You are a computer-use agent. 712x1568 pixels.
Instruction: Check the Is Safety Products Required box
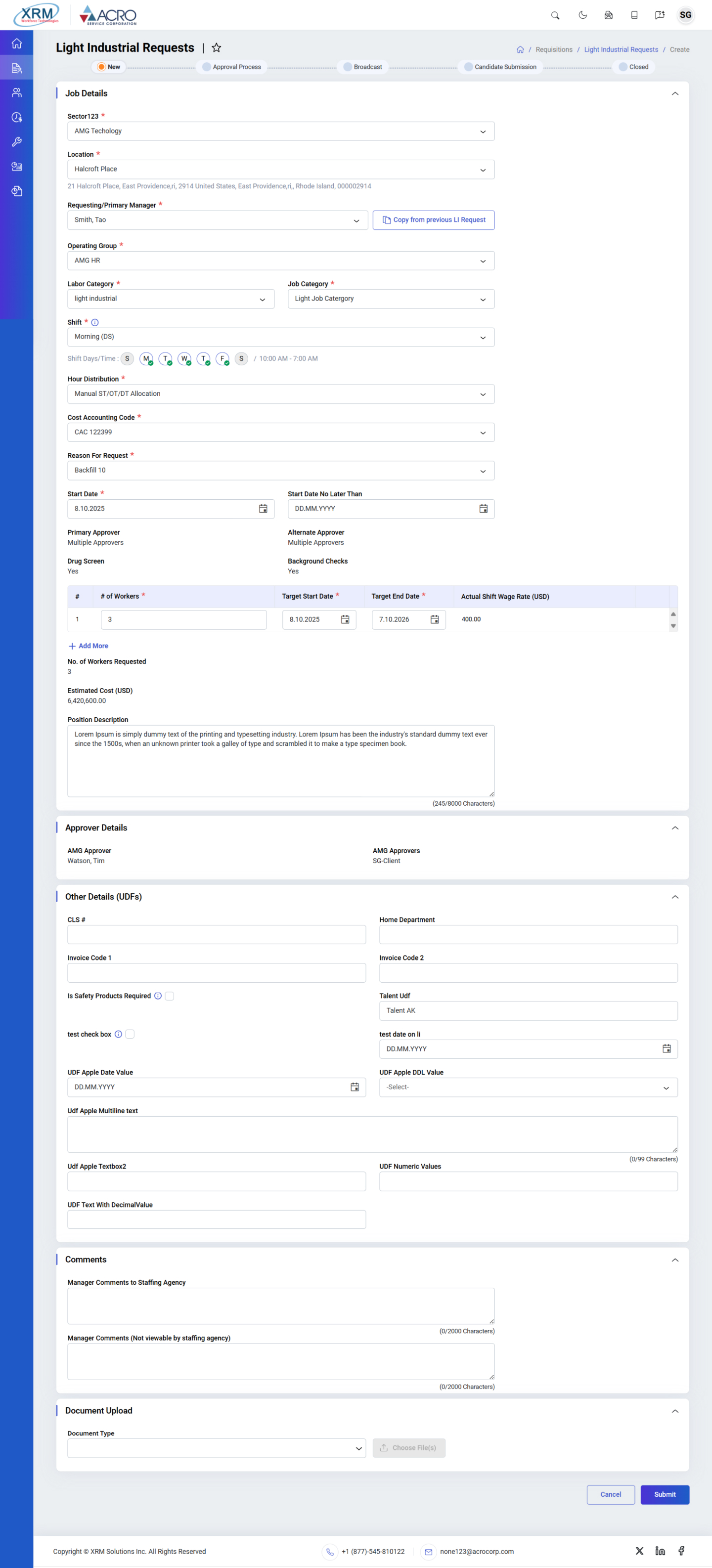[x=169, y=996]
